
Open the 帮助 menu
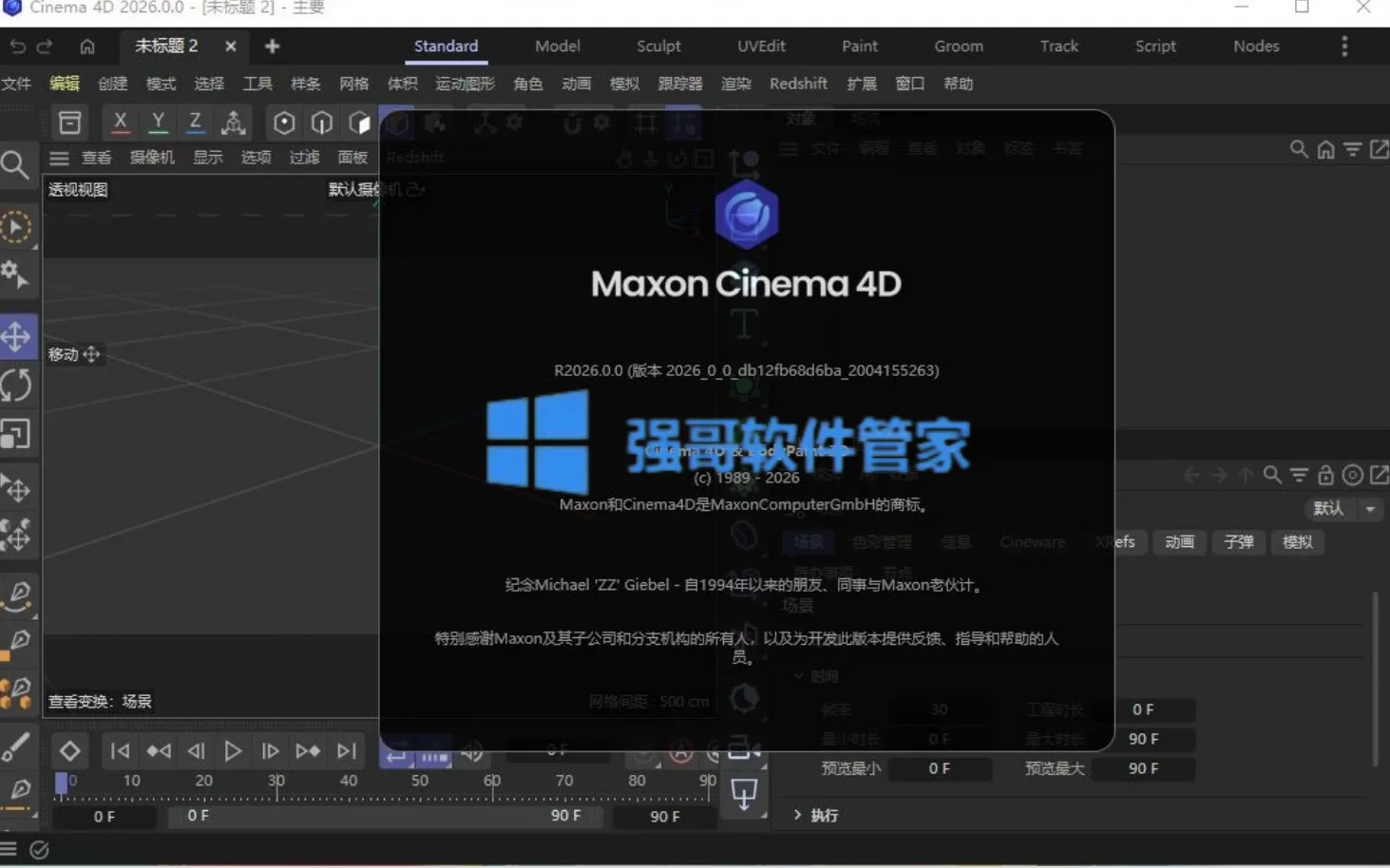click(958, 84)
